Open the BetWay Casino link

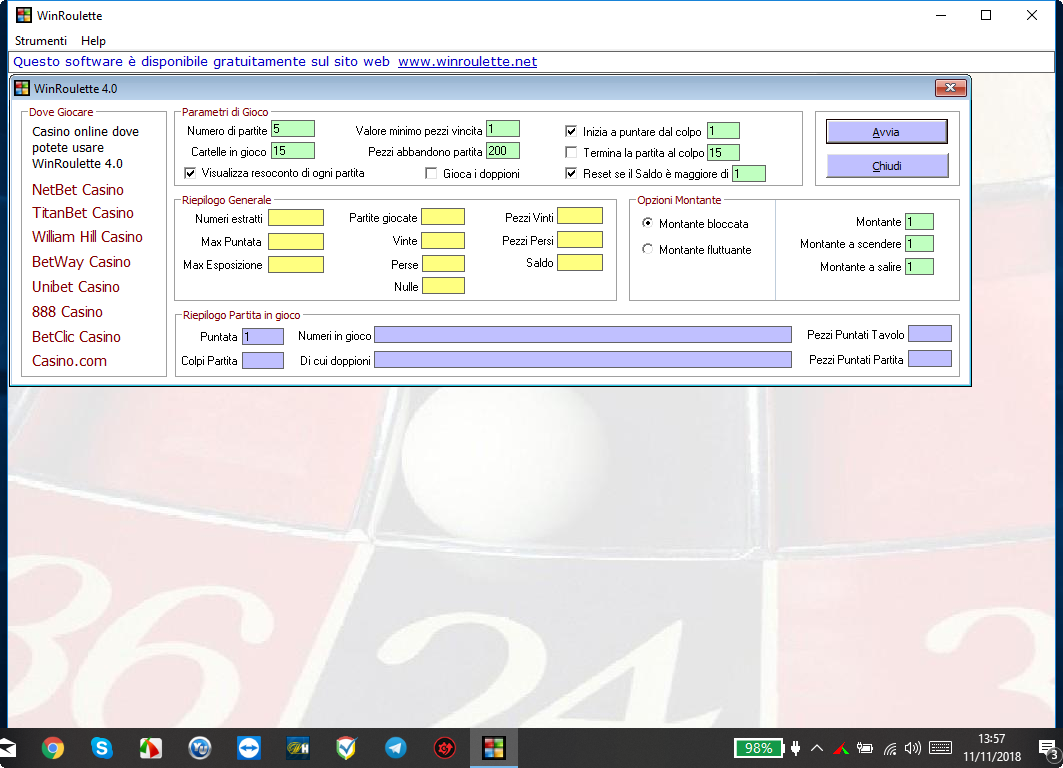[x=81, y=262]
